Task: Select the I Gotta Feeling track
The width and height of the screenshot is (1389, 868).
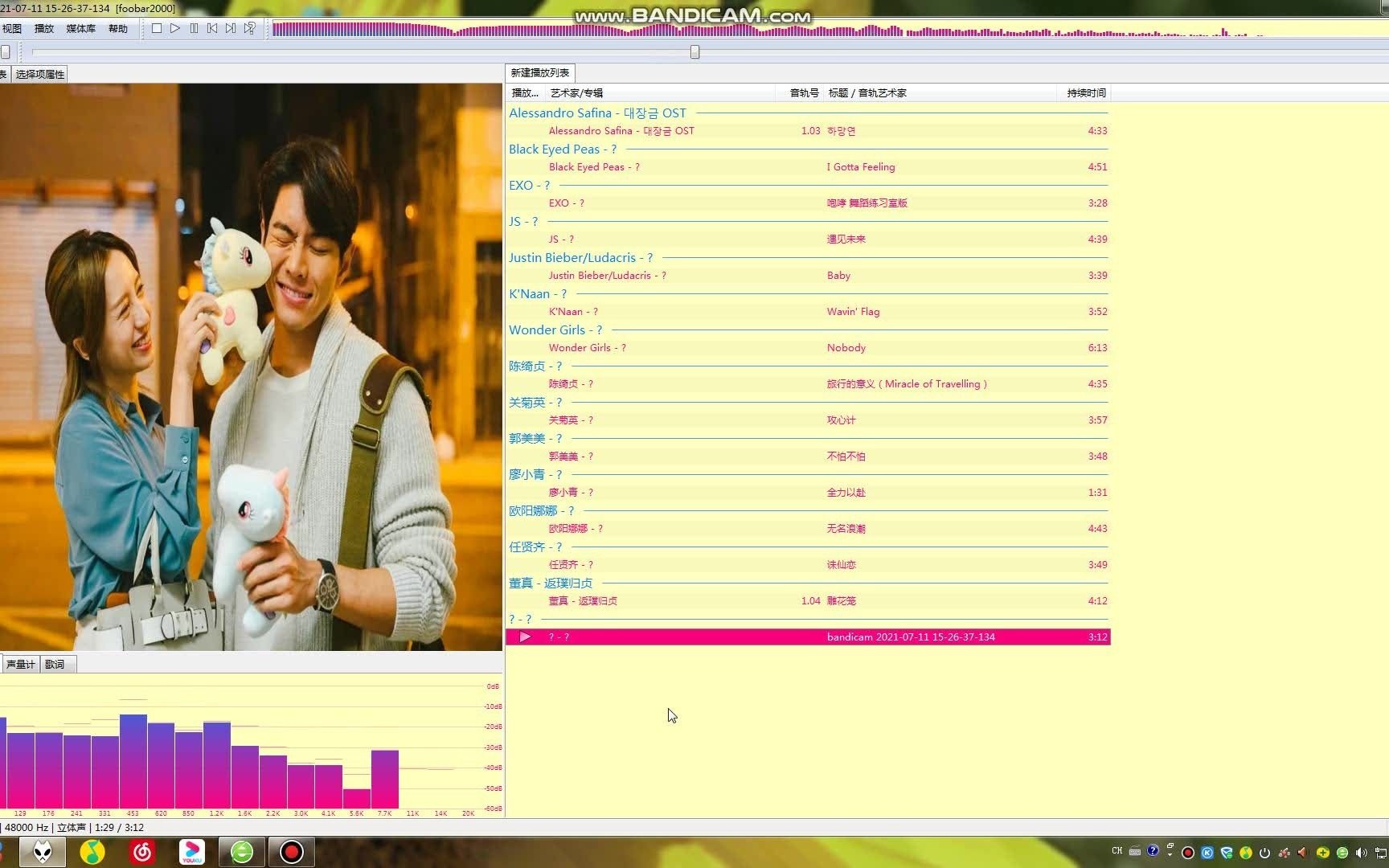Action: [808, 167]
